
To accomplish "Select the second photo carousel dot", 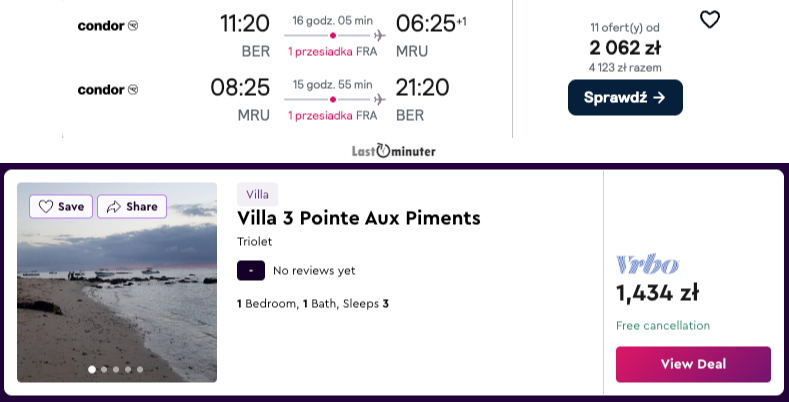I will [104, 369].
